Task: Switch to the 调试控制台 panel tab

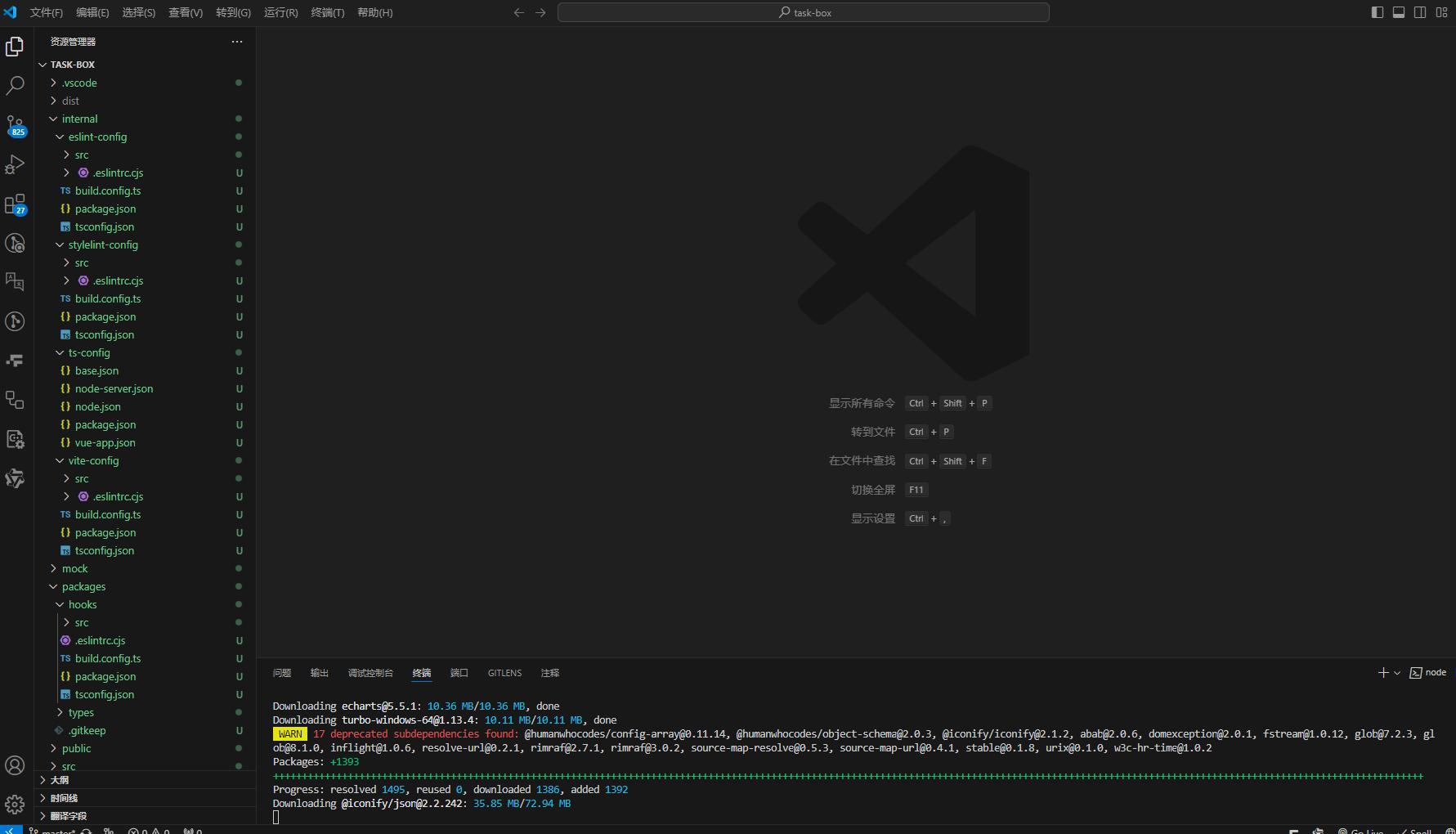Action: click(370, 673)
